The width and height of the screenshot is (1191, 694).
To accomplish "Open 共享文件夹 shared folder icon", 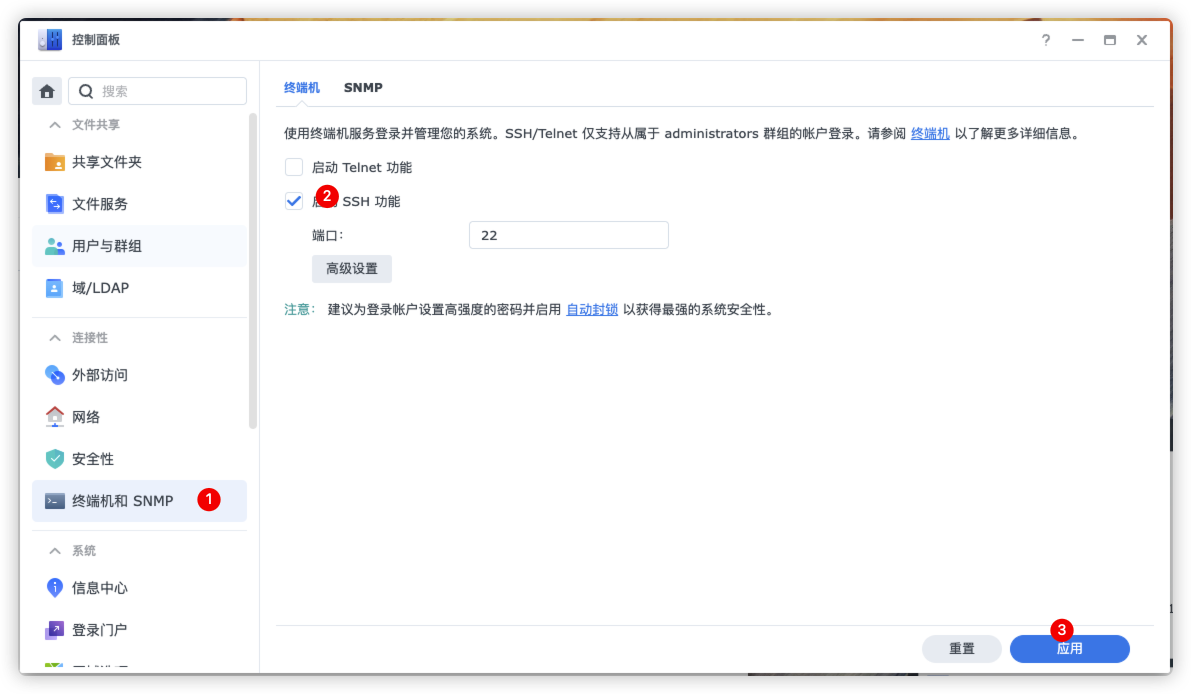I will click(55, 162).
